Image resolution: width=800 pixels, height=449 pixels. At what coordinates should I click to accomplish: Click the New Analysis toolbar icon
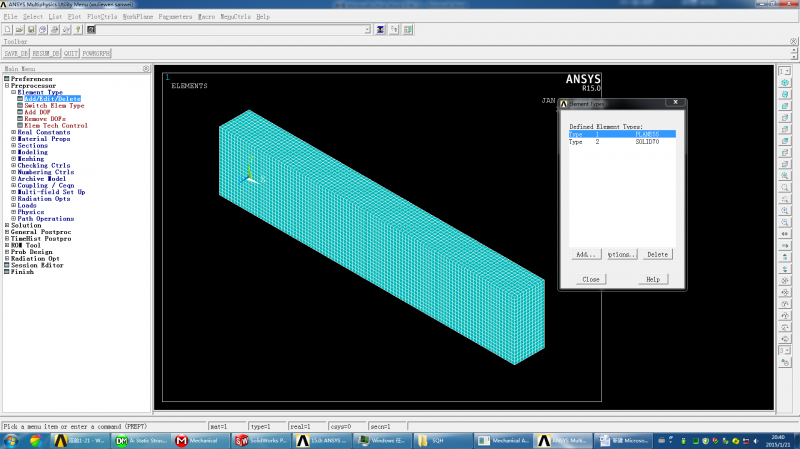6,30
